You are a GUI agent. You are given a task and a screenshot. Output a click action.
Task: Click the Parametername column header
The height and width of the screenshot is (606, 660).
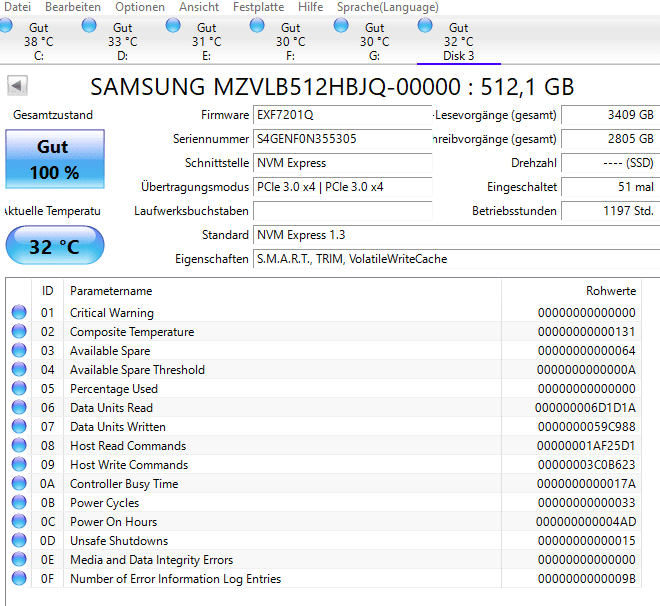pos(282,291)
